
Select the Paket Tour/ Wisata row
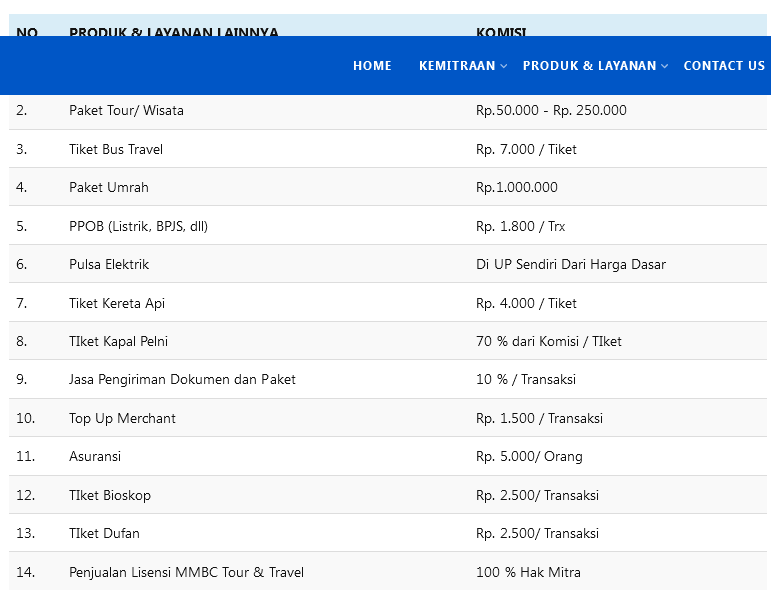[126, 111]
